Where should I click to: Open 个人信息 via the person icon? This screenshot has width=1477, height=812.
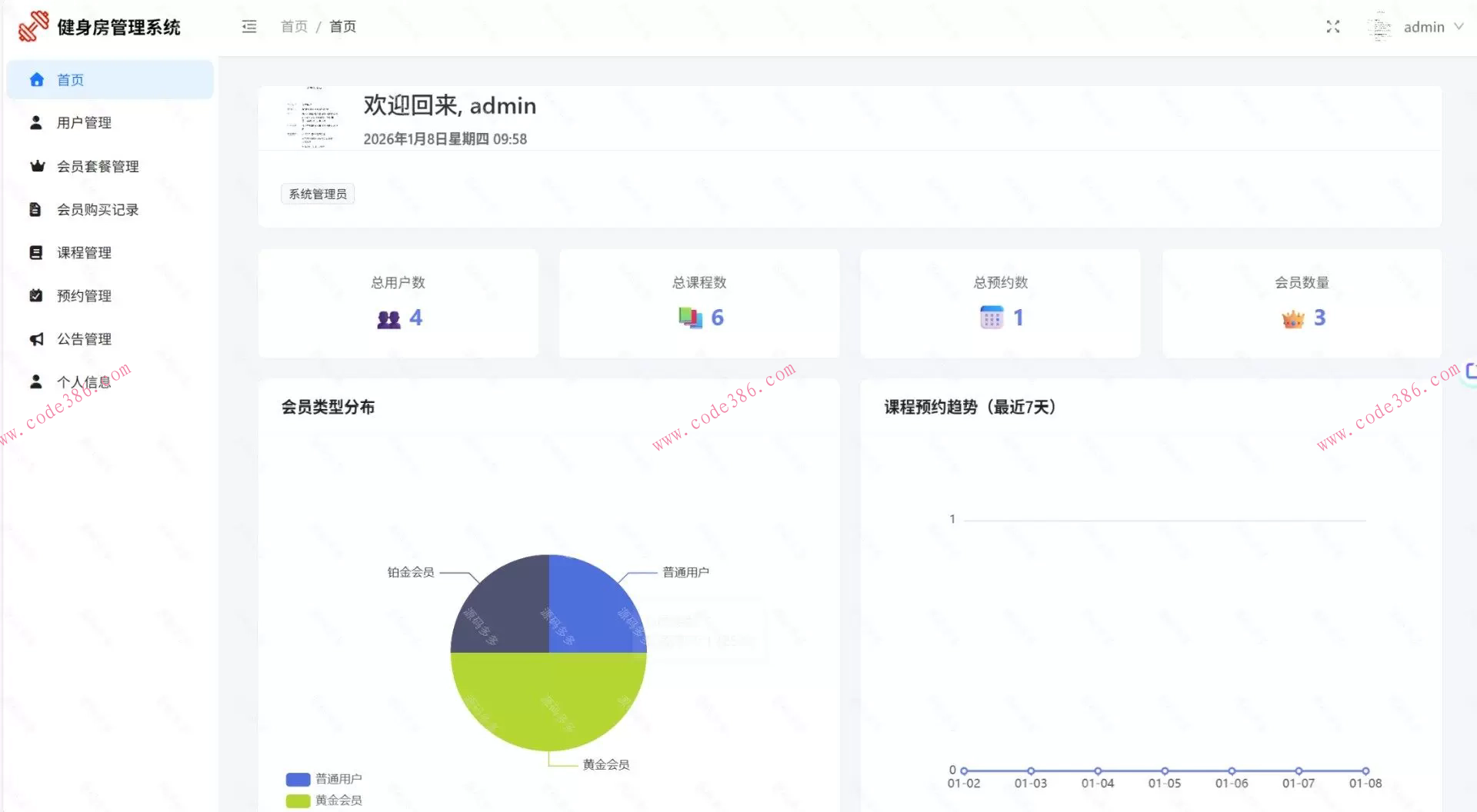(x=35, y=381)
